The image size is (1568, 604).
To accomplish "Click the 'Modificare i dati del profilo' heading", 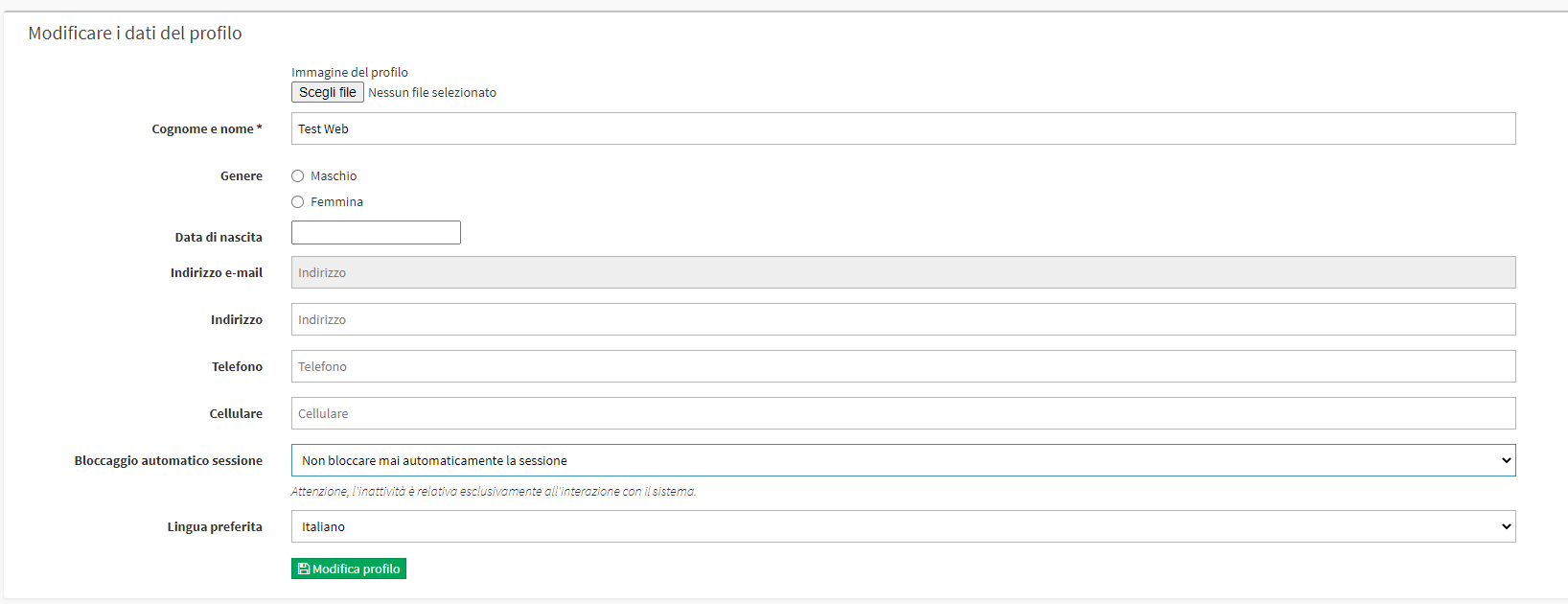I will (135, 34).
